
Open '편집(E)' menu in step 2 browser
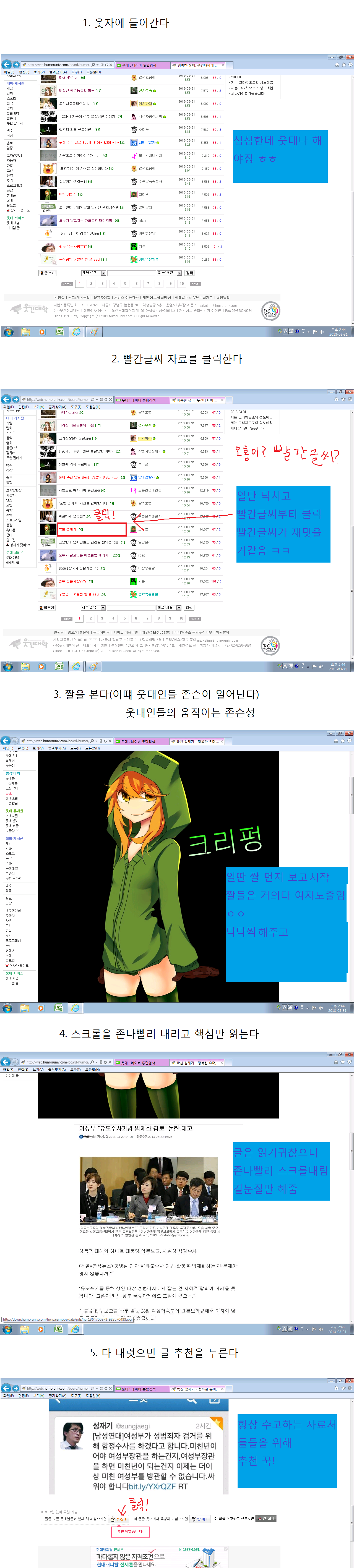tap(23, 407)
